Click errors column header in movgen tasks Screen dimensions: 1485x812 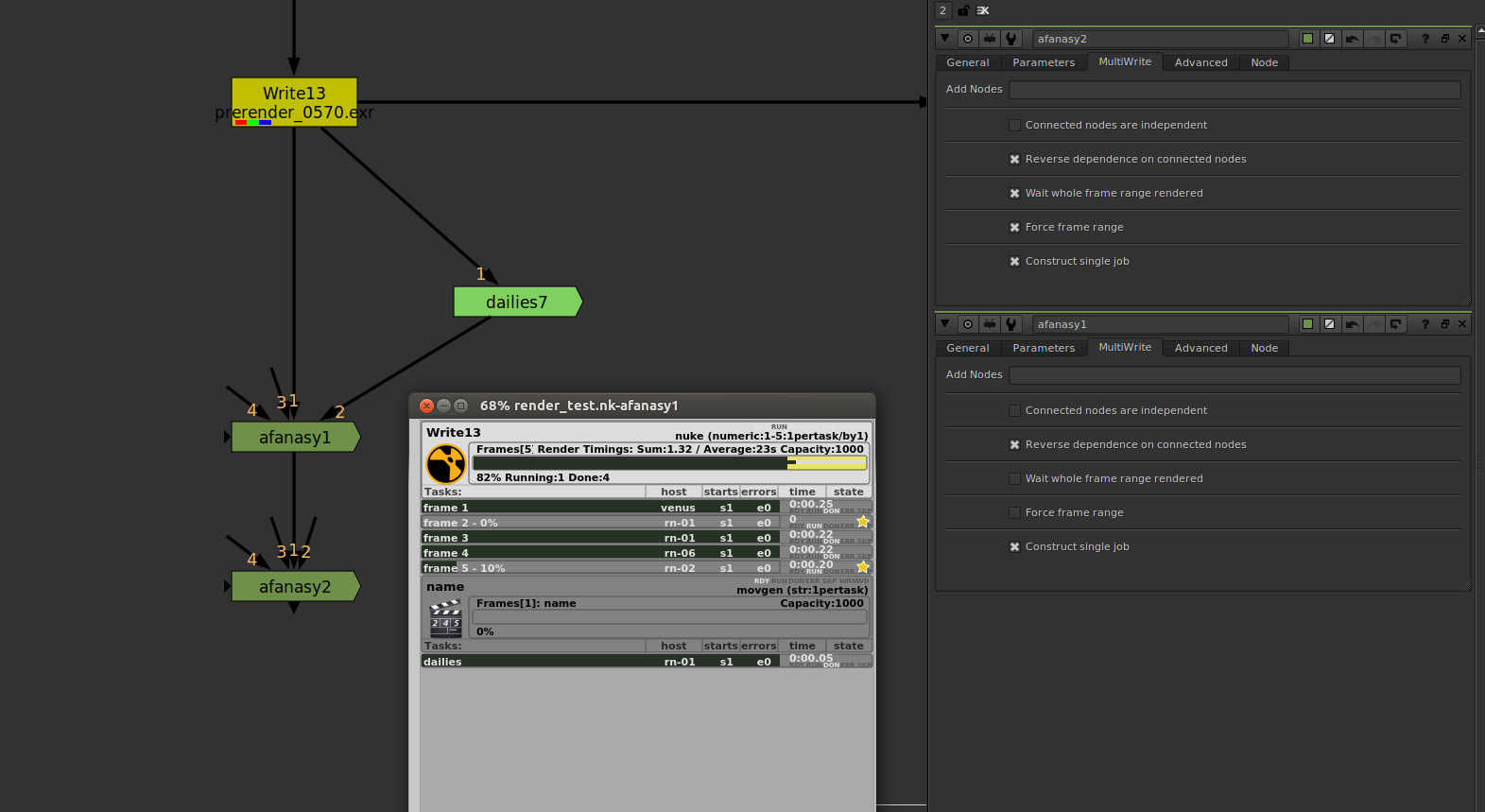coord(759,646)
